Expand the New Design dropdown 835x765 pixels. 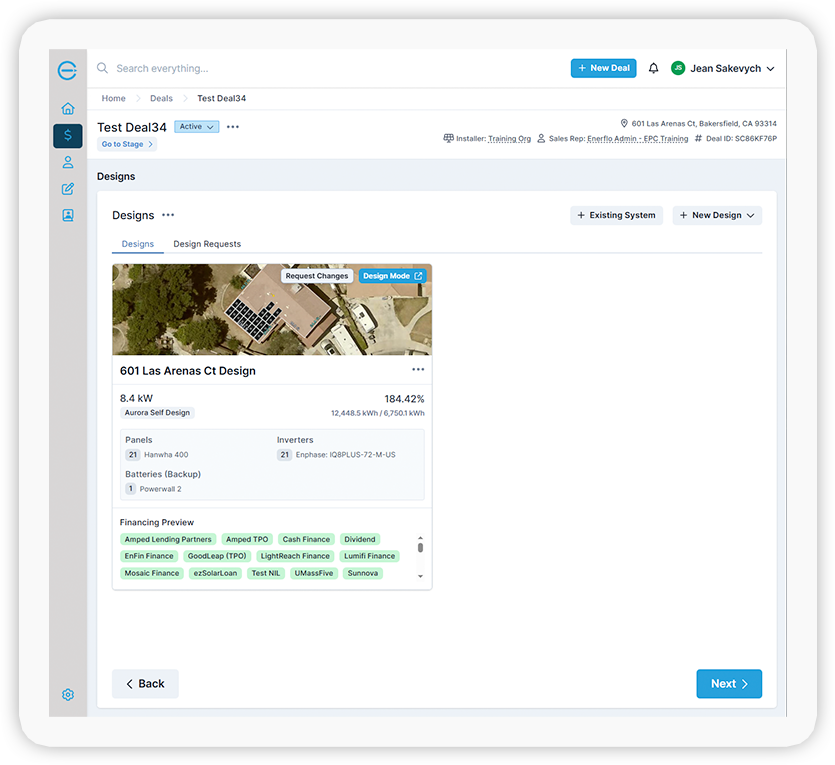point(717,215)
